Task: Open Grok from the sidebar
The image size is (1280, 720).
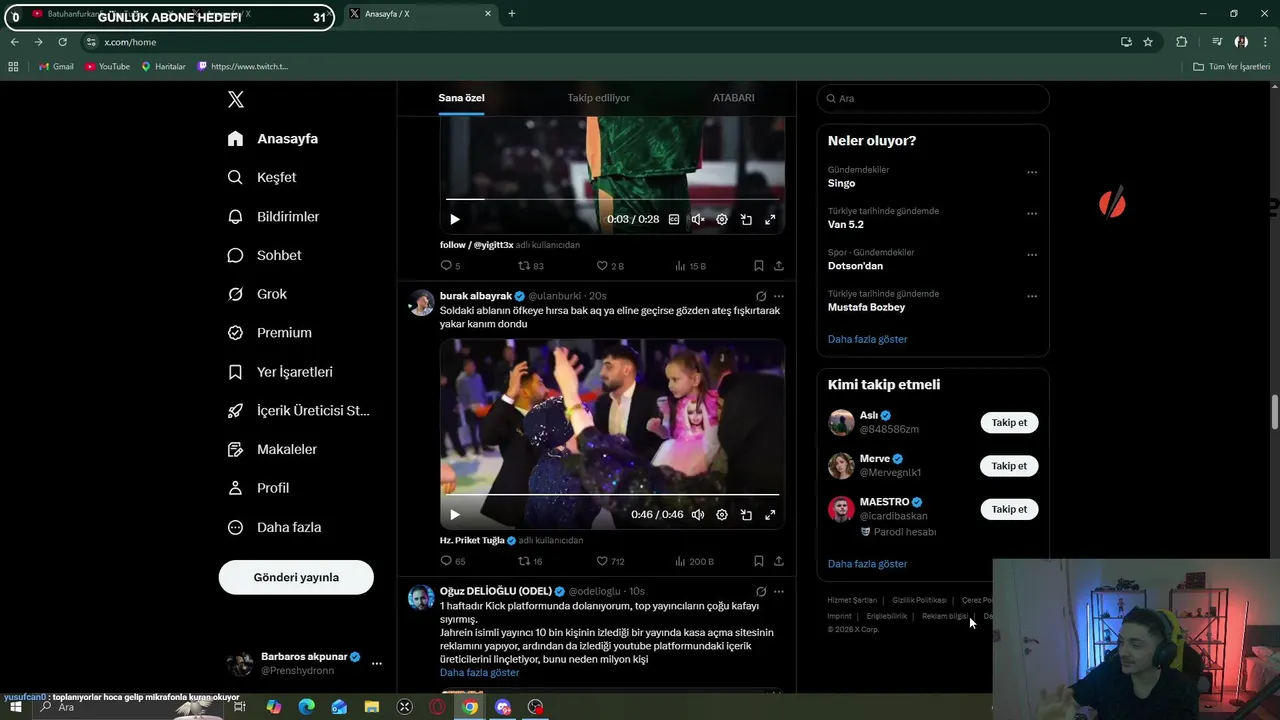Action: [257, 294]
